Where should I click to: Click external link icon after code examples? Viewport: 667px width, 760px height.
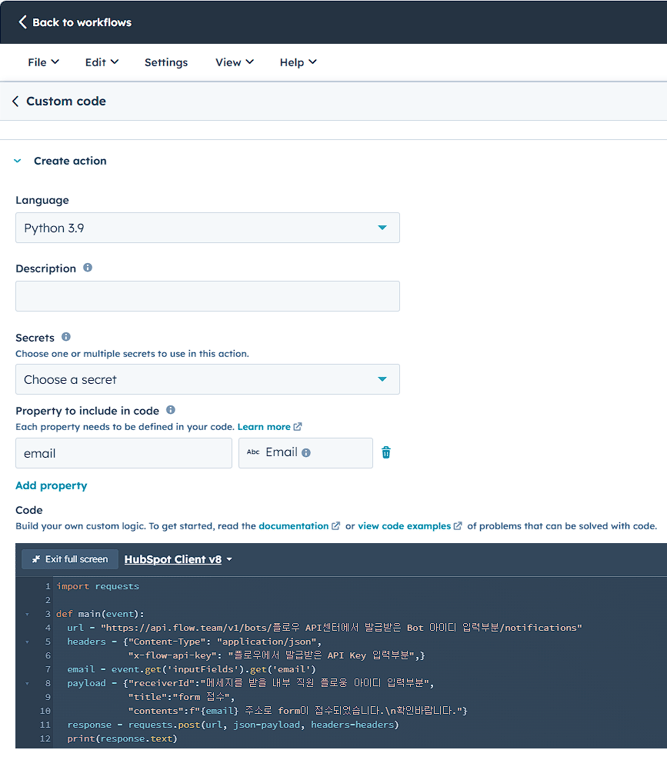pyautogui.click(x=458, y=526)
